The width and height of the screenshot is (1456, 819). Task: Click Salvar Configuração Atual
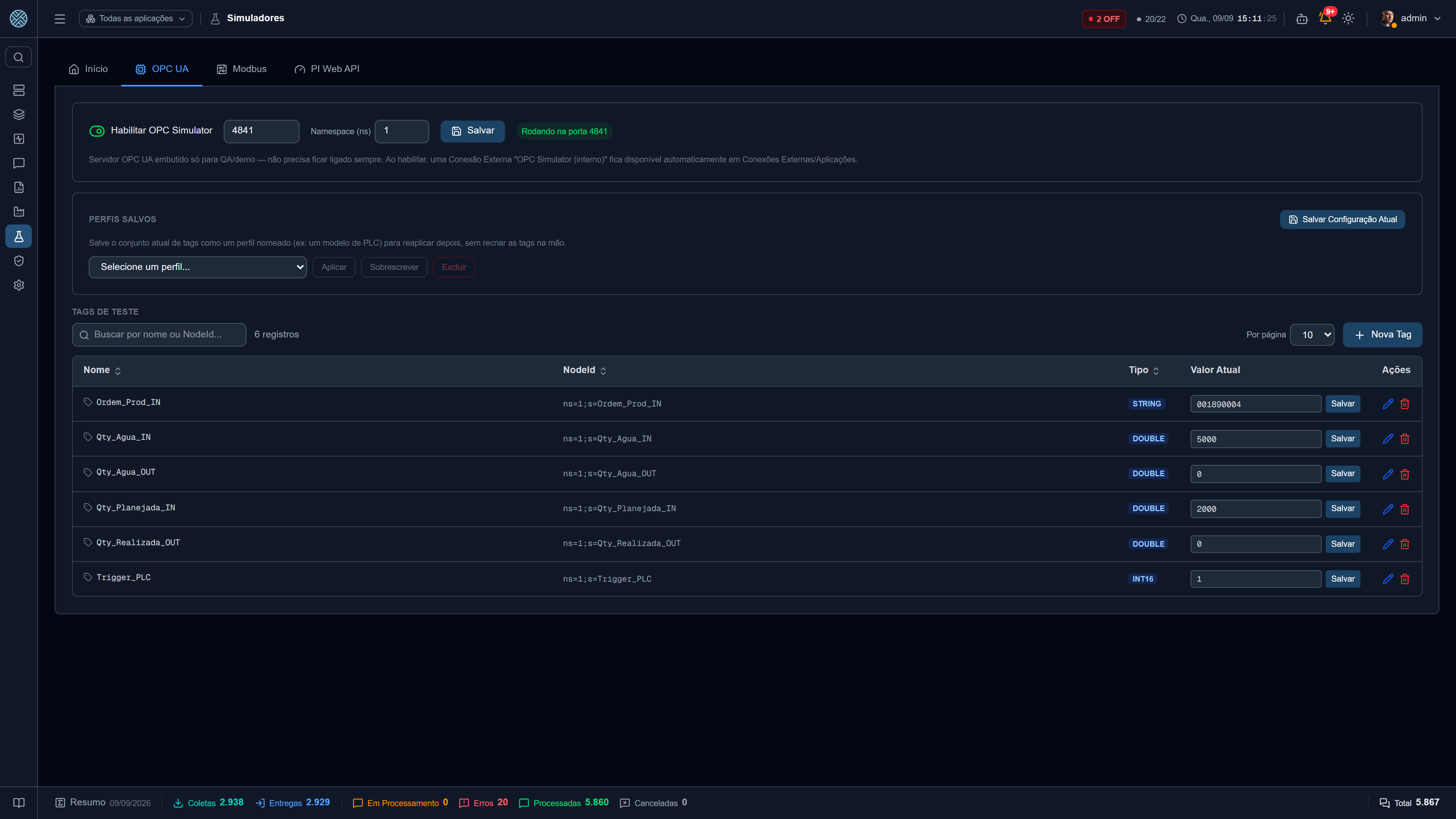click(1342, 219)
